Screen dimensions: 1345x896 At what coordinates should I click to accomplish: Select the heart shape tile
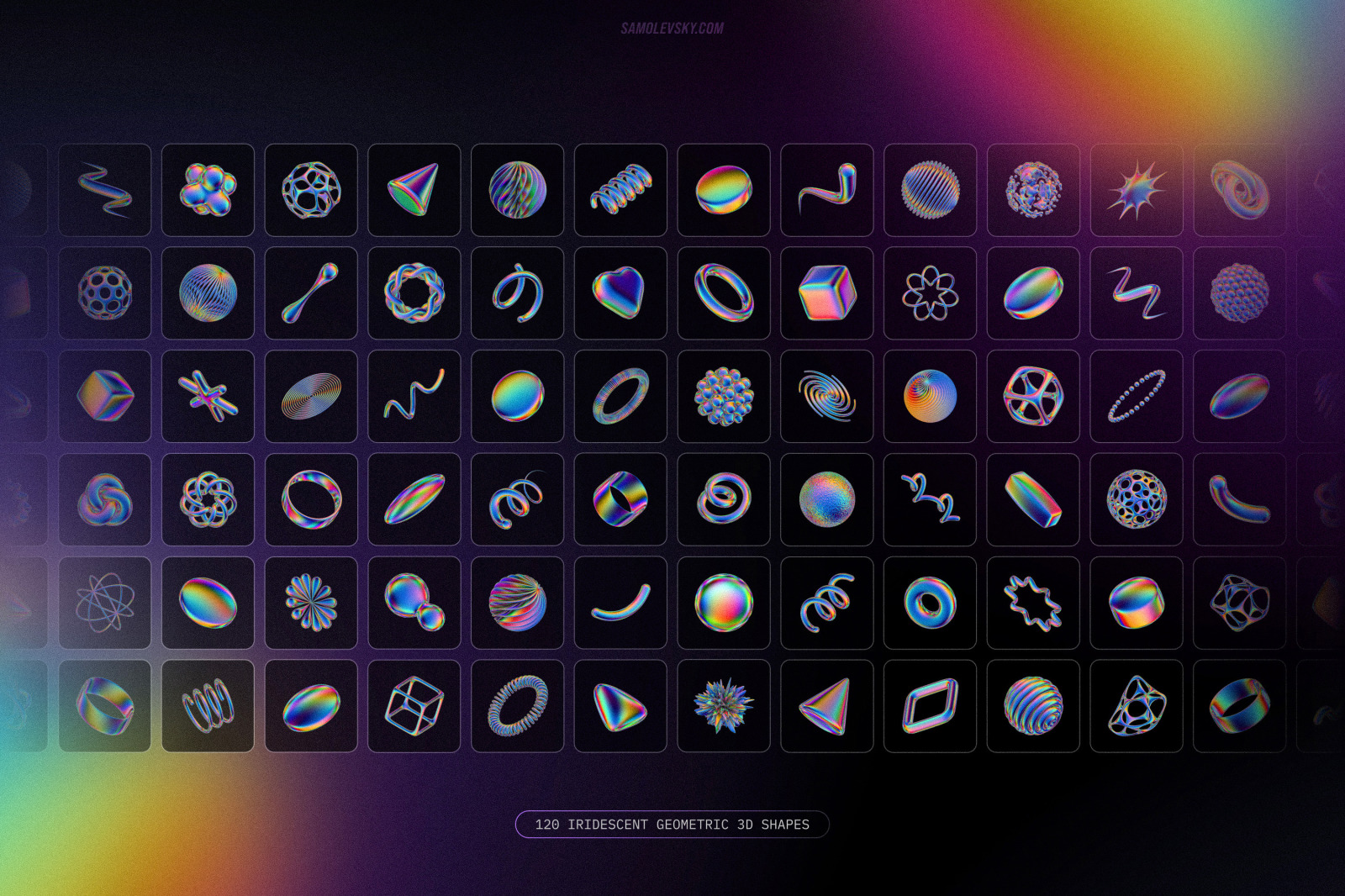click(620, 293)
